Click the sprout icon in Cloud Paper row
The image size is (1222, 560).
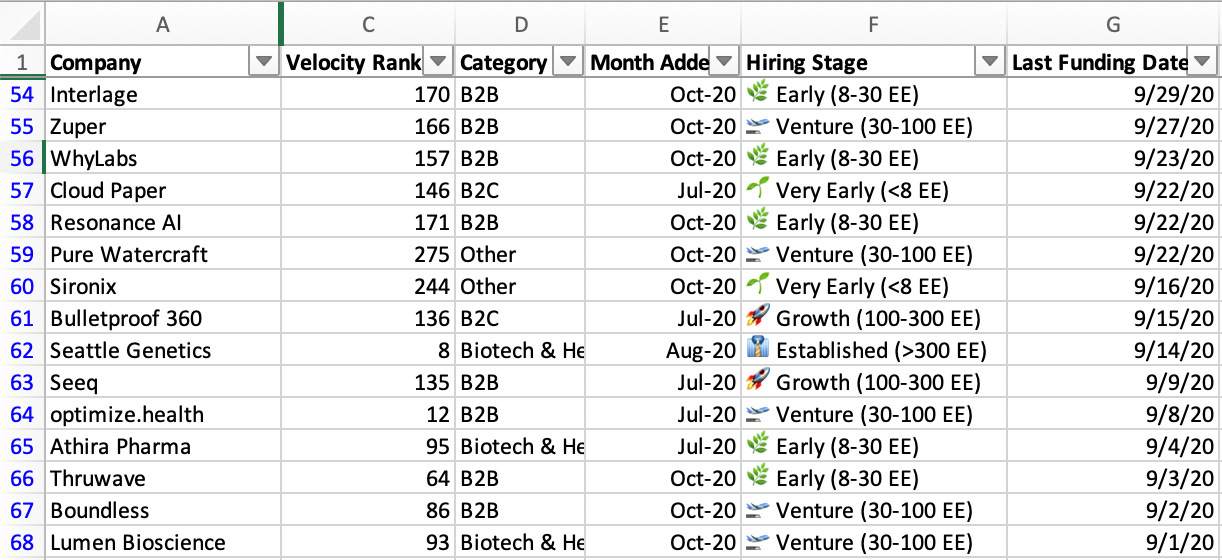758,190
